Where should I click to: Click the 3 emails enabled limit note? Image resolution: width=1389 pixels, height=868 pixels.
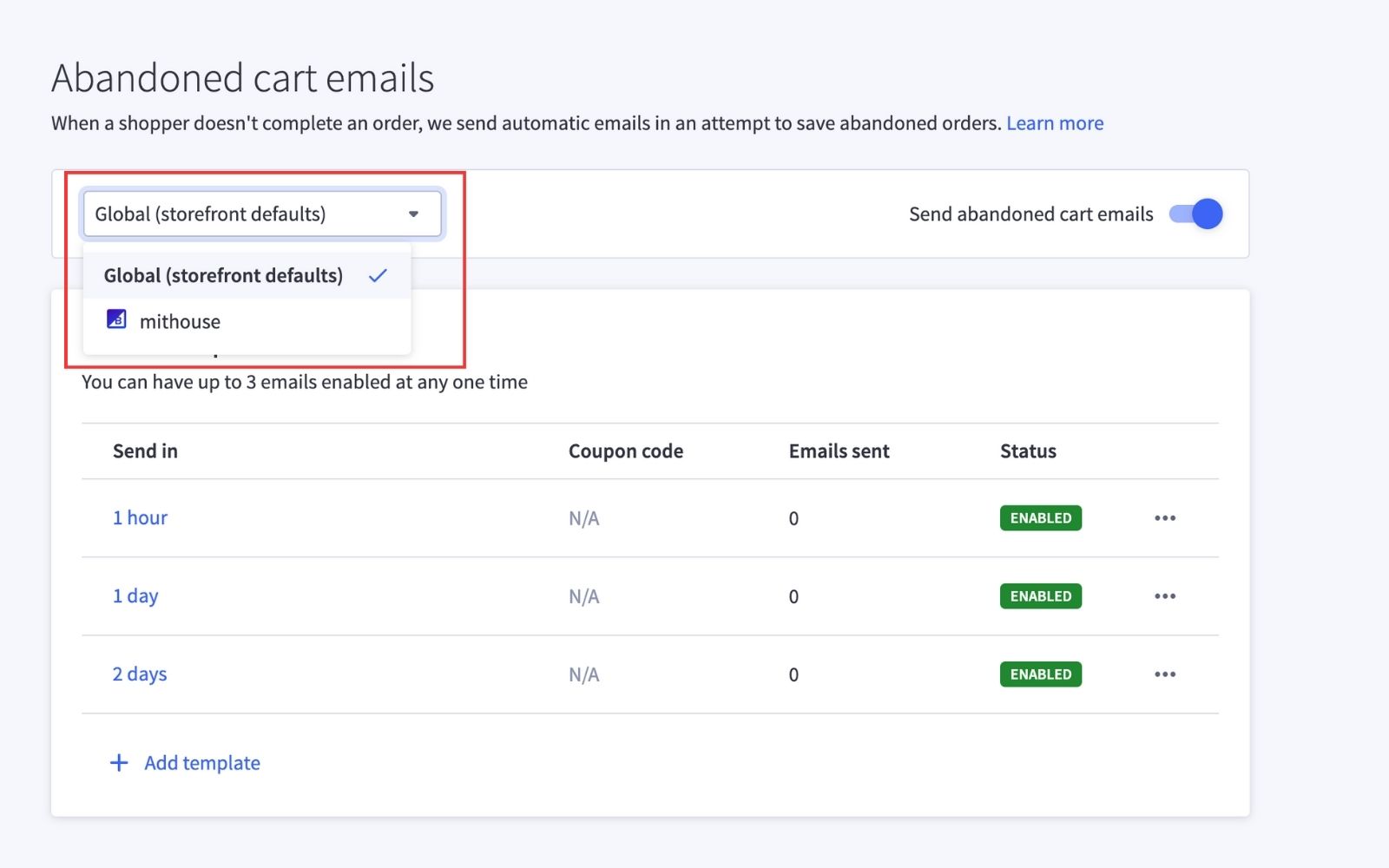click(x=305, y=383)
